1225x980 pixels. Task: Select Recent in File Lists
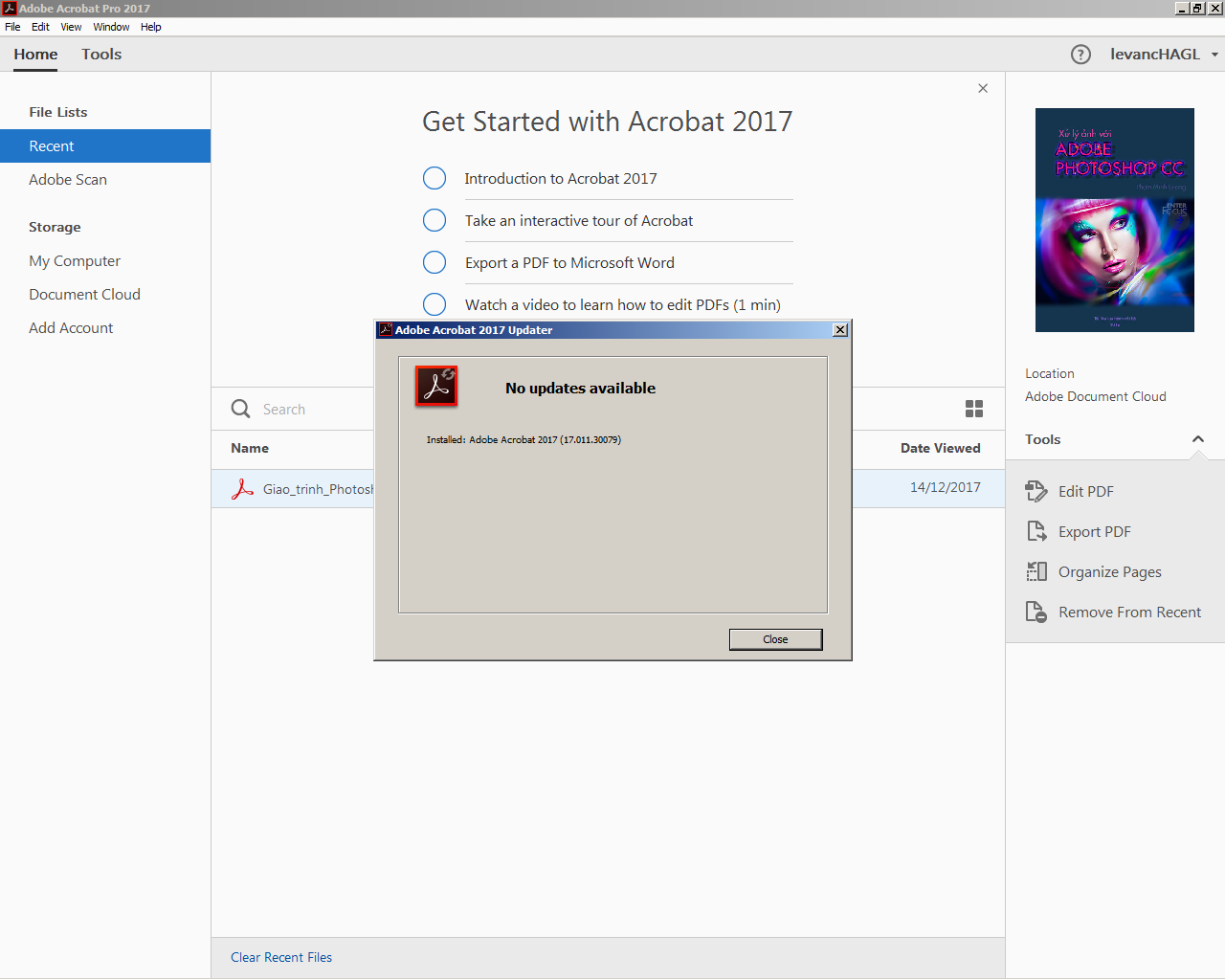pyautogui.click(x=105, y=145)
